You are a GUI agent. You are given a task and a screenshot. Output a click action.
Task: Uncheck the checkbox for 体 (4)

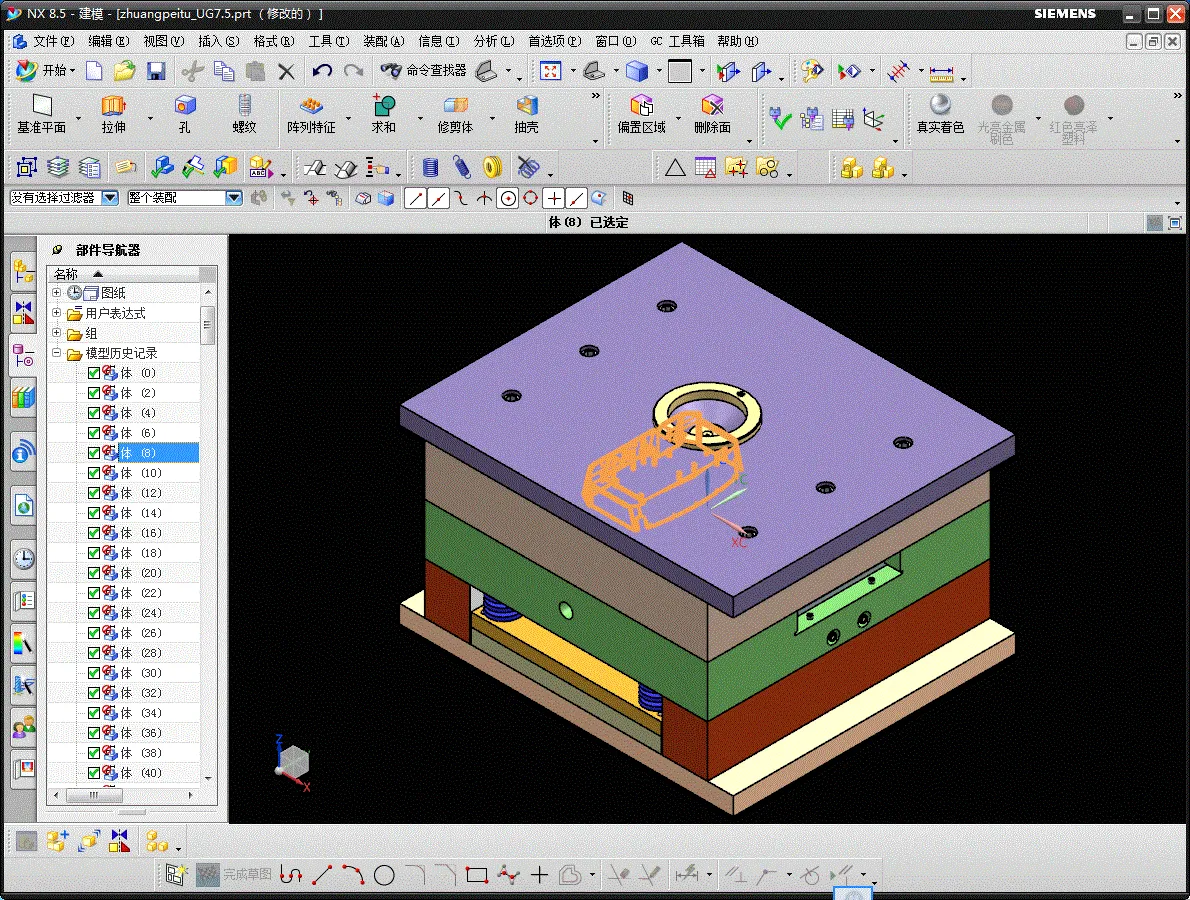94,413
